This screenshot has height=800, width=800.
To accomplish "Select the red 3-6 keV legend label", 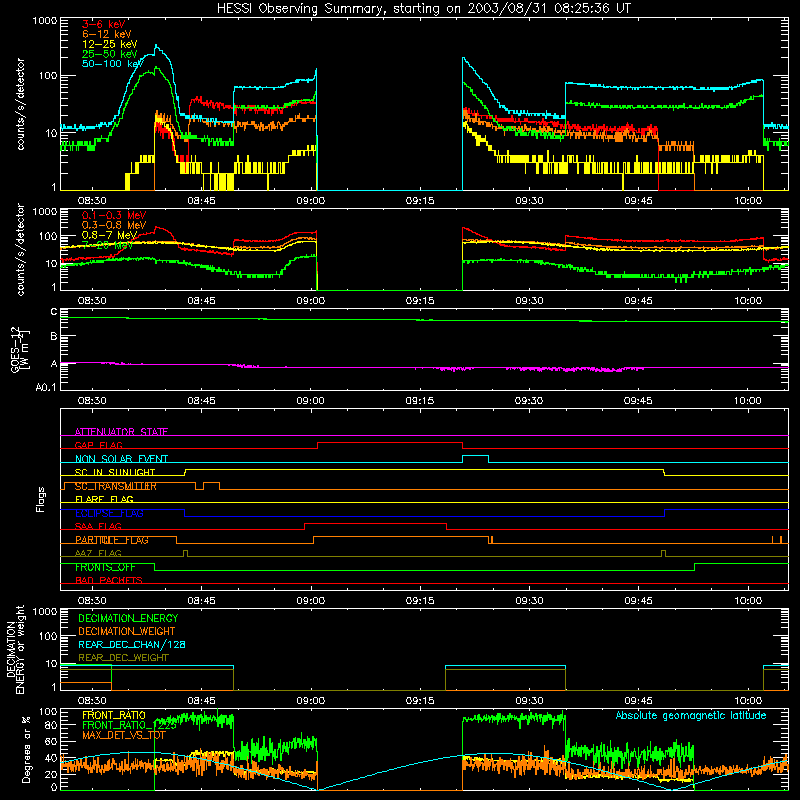I will point(104,24).
